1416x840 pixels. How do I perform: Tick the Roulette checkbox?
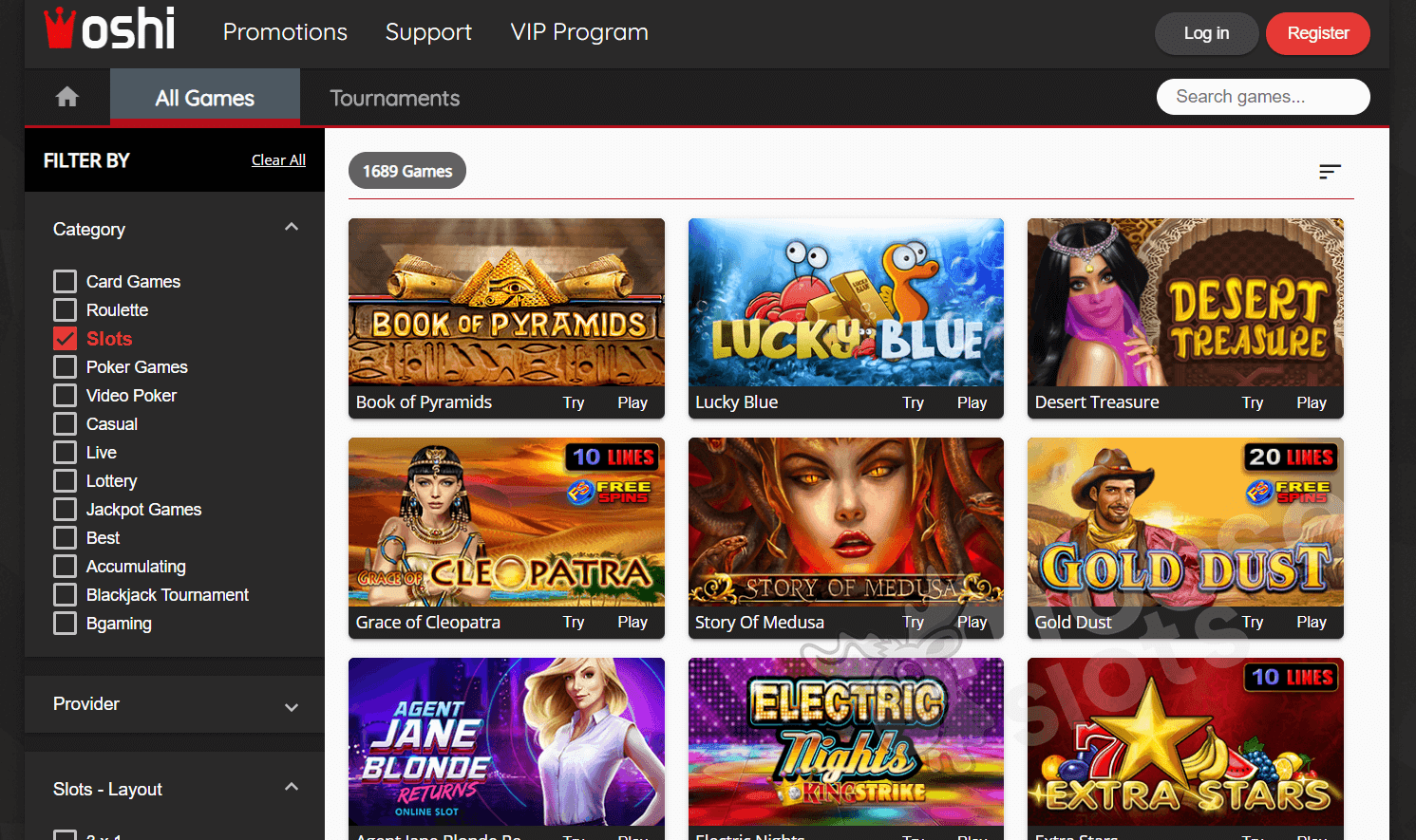(x=65, y=310)
